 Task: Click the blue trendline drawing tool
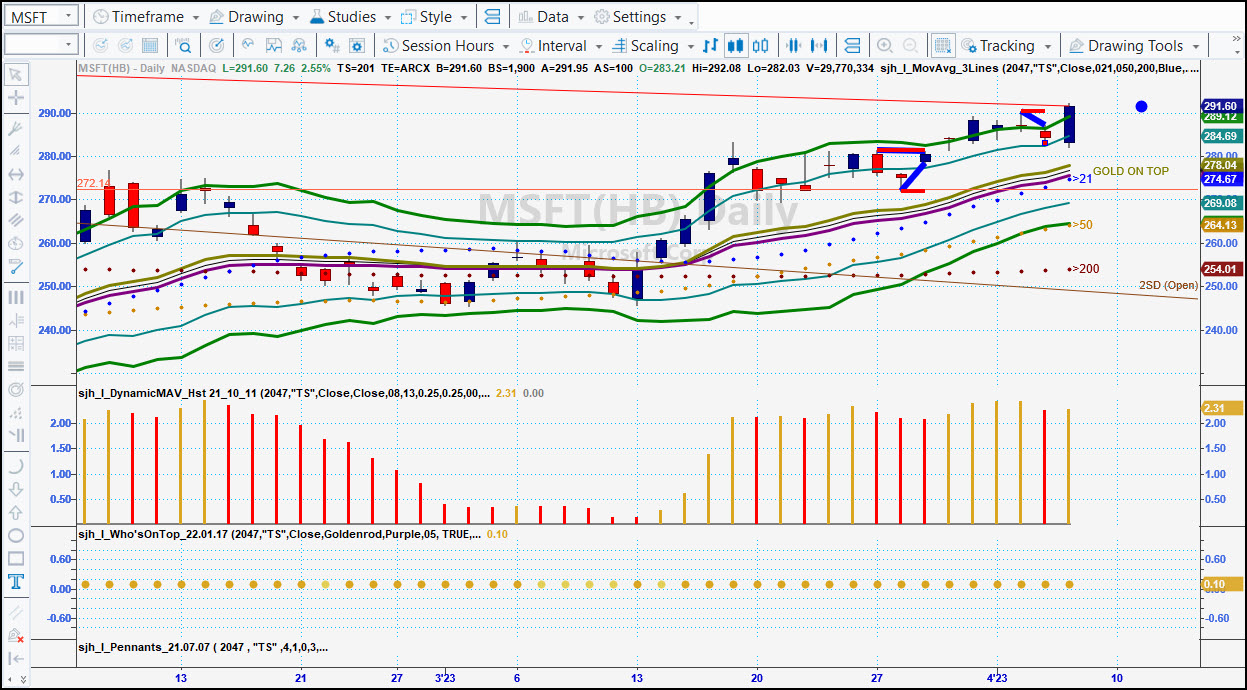pos(15,267)
